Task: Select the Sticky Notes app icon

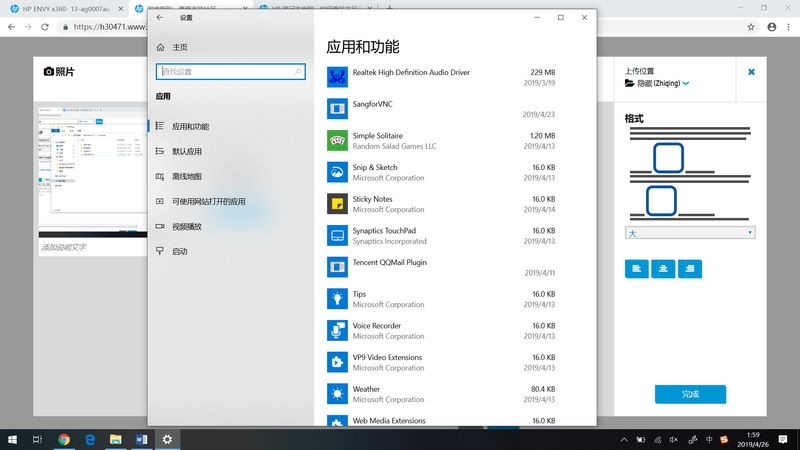Action: pos(337,204)
